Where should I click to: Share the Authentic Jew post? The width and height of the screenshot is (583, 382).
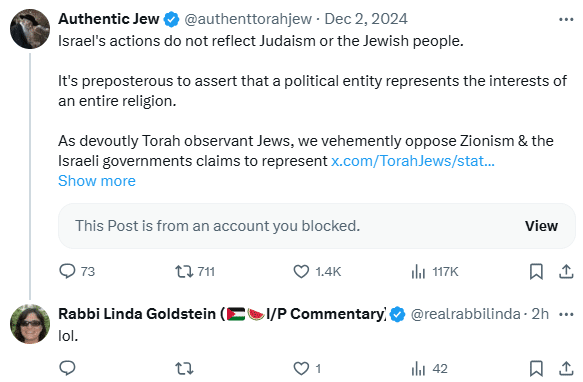pyautogui.click(x=566, y=272)
